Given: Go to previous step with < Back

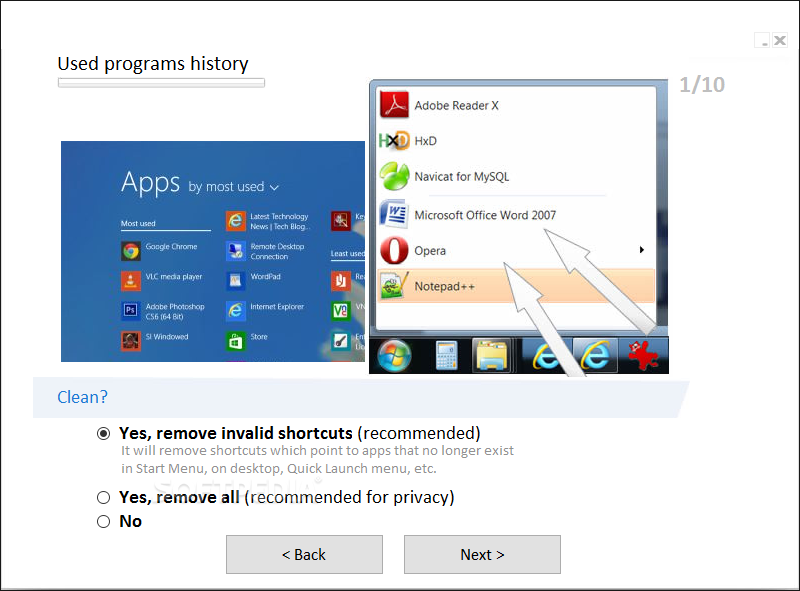Looking at the screenshot, I should pos(304,555).
